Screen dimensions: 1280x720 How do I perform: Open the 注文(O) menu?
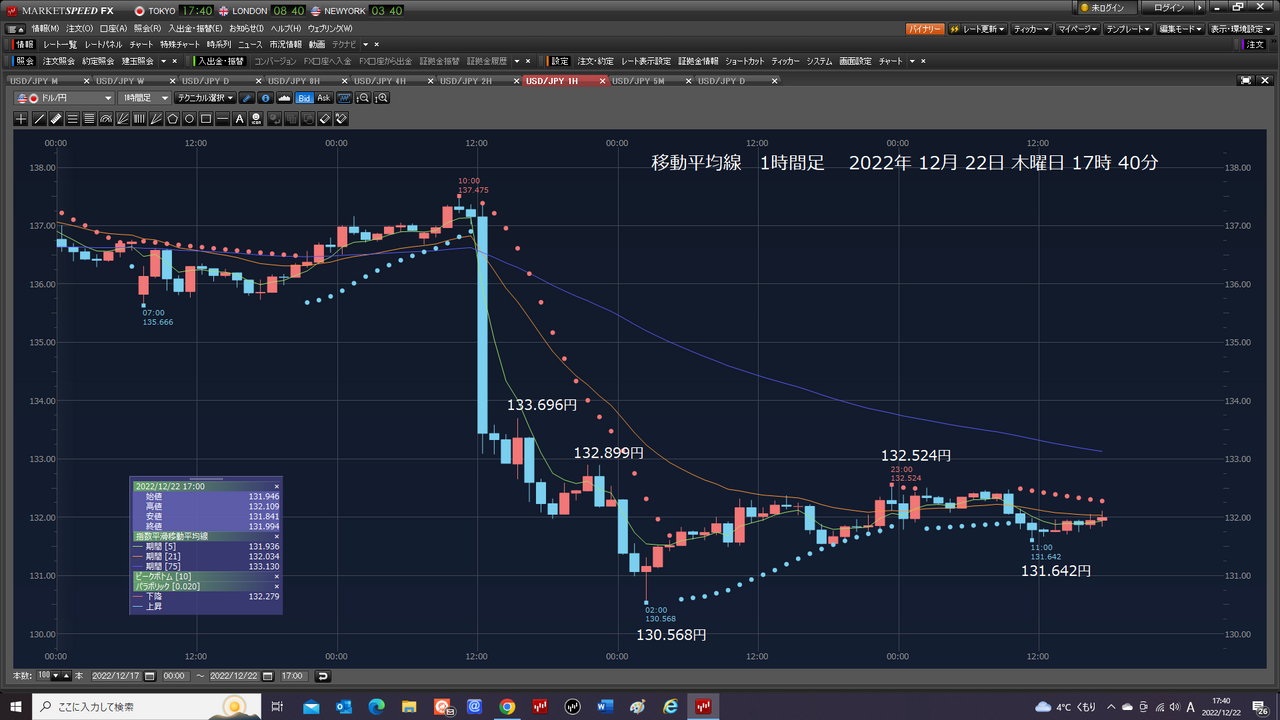[x=79, y=29]
